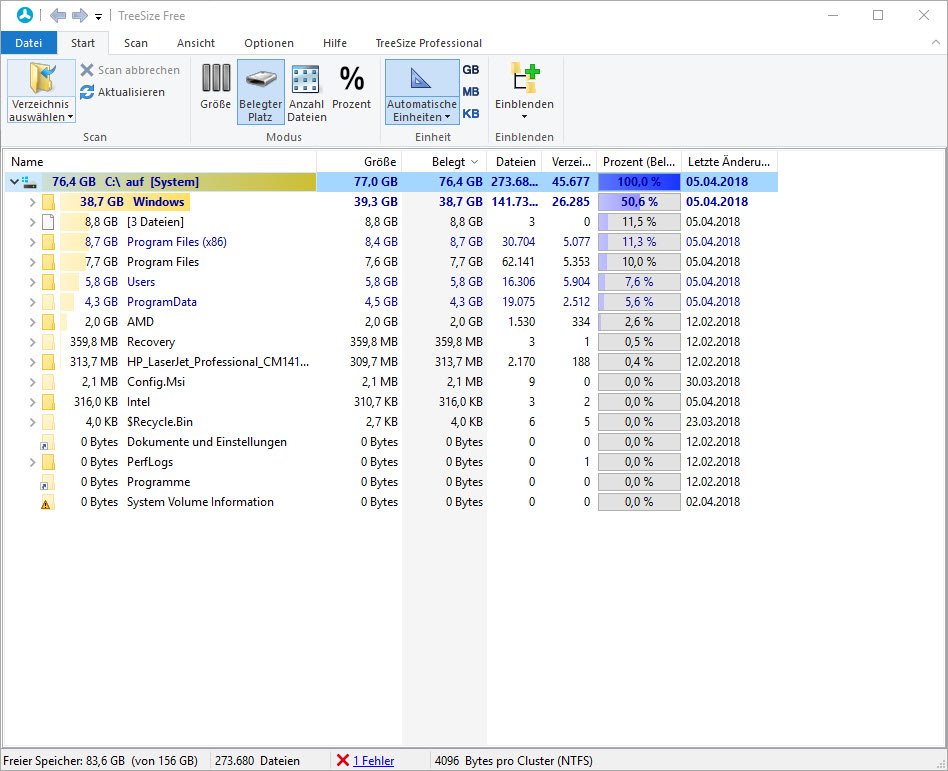Click the warning icon beside System Volume Information
This screenshot has height=771, width=948.
[x=46, y=503]
